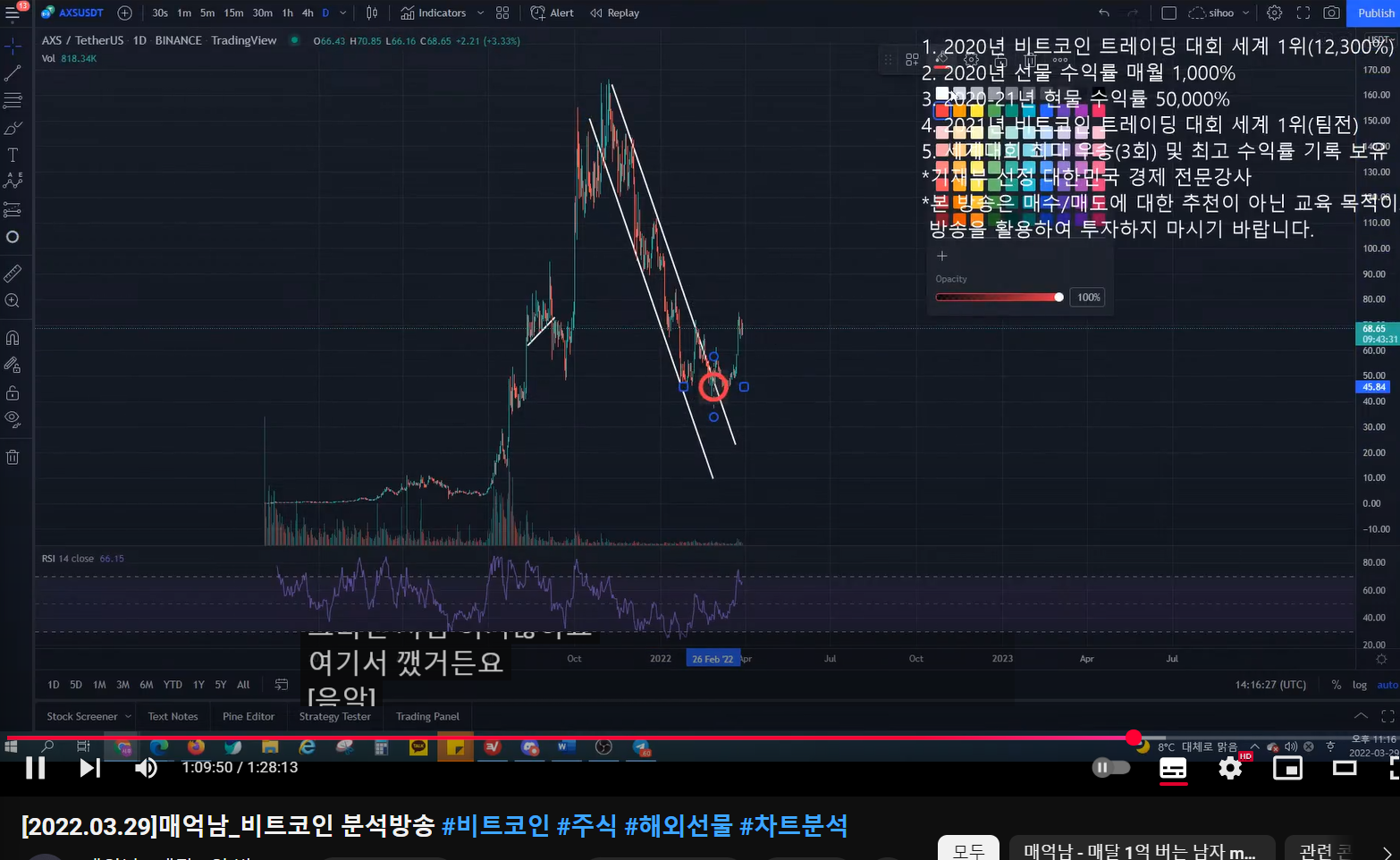The width and height of the screenshot is (1400, 860).
Task: Undo the last chart action
Action: 1104,13
